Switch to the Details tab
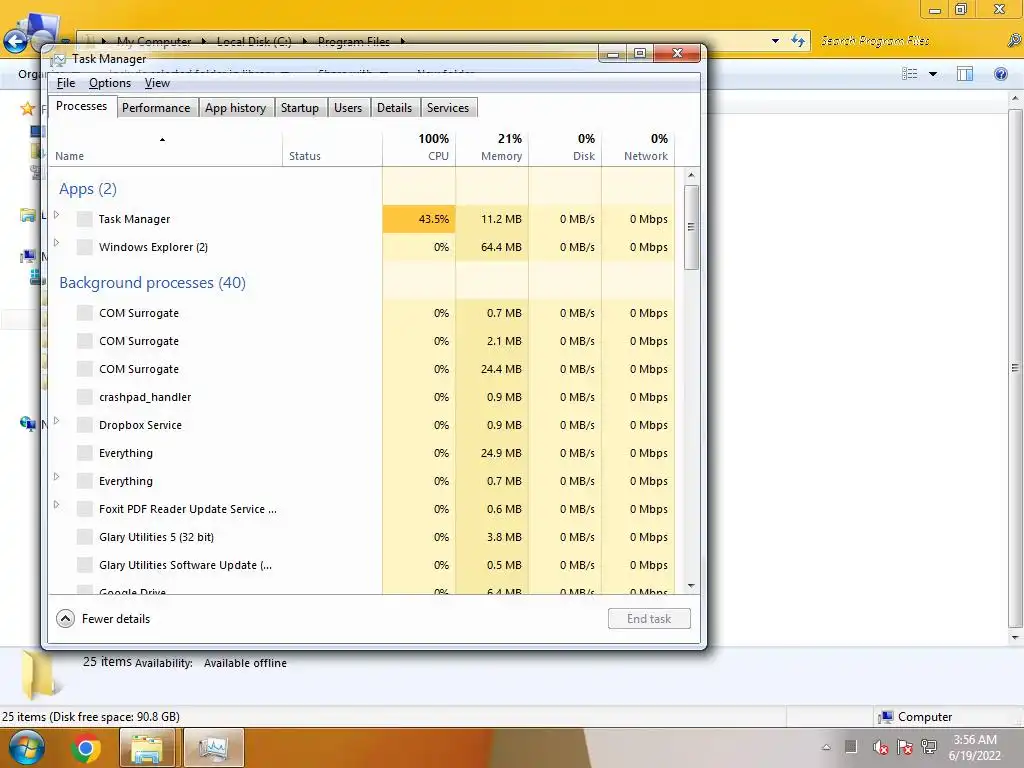Screen dimensions: 1024x768 [394, 108]
